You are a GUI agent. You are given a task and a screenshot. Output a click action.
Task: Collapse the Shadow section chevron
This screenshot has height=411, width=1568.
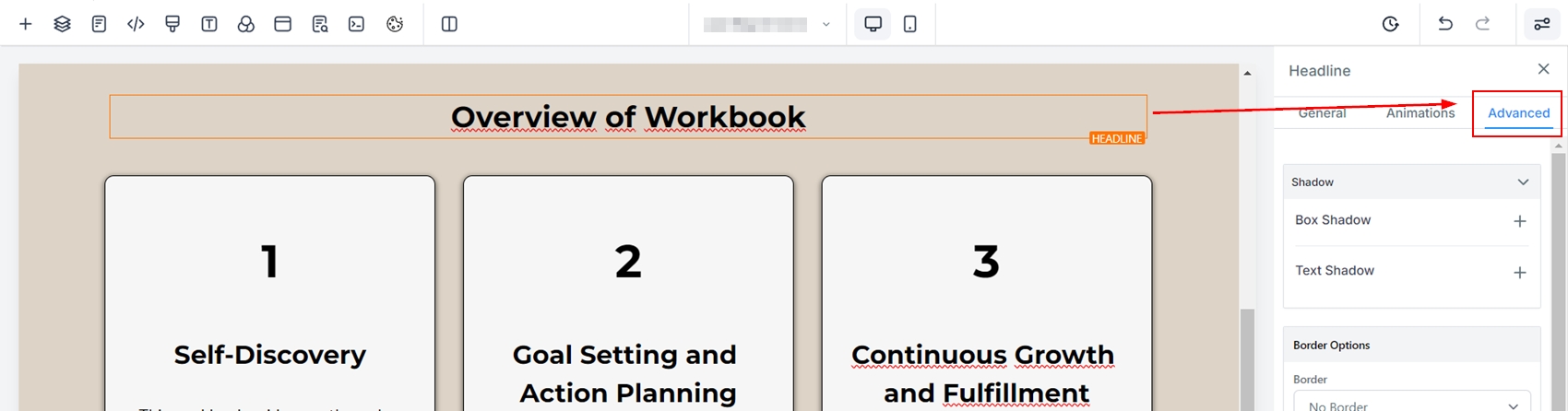tap(1523, 182)
